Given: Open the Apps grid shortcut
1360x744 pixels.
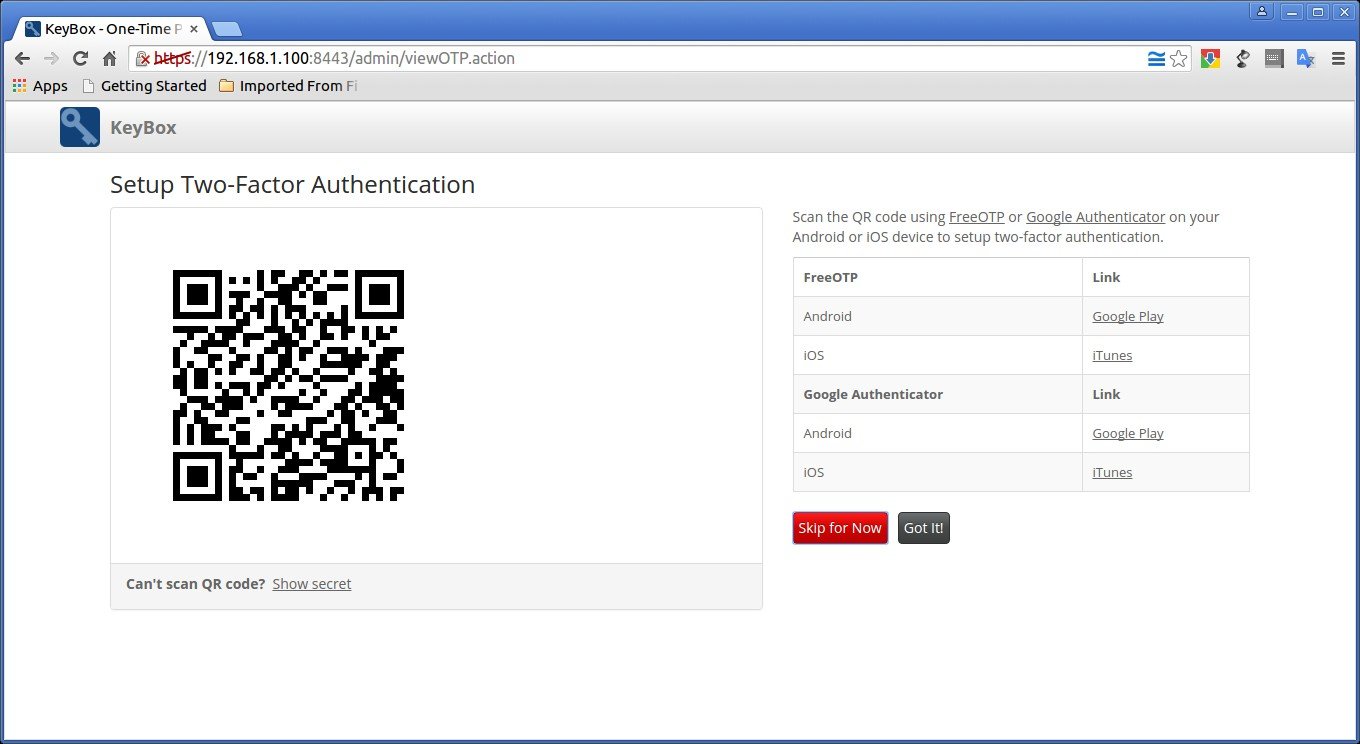Looking at the screenshot, I should [x=40, y=86].
